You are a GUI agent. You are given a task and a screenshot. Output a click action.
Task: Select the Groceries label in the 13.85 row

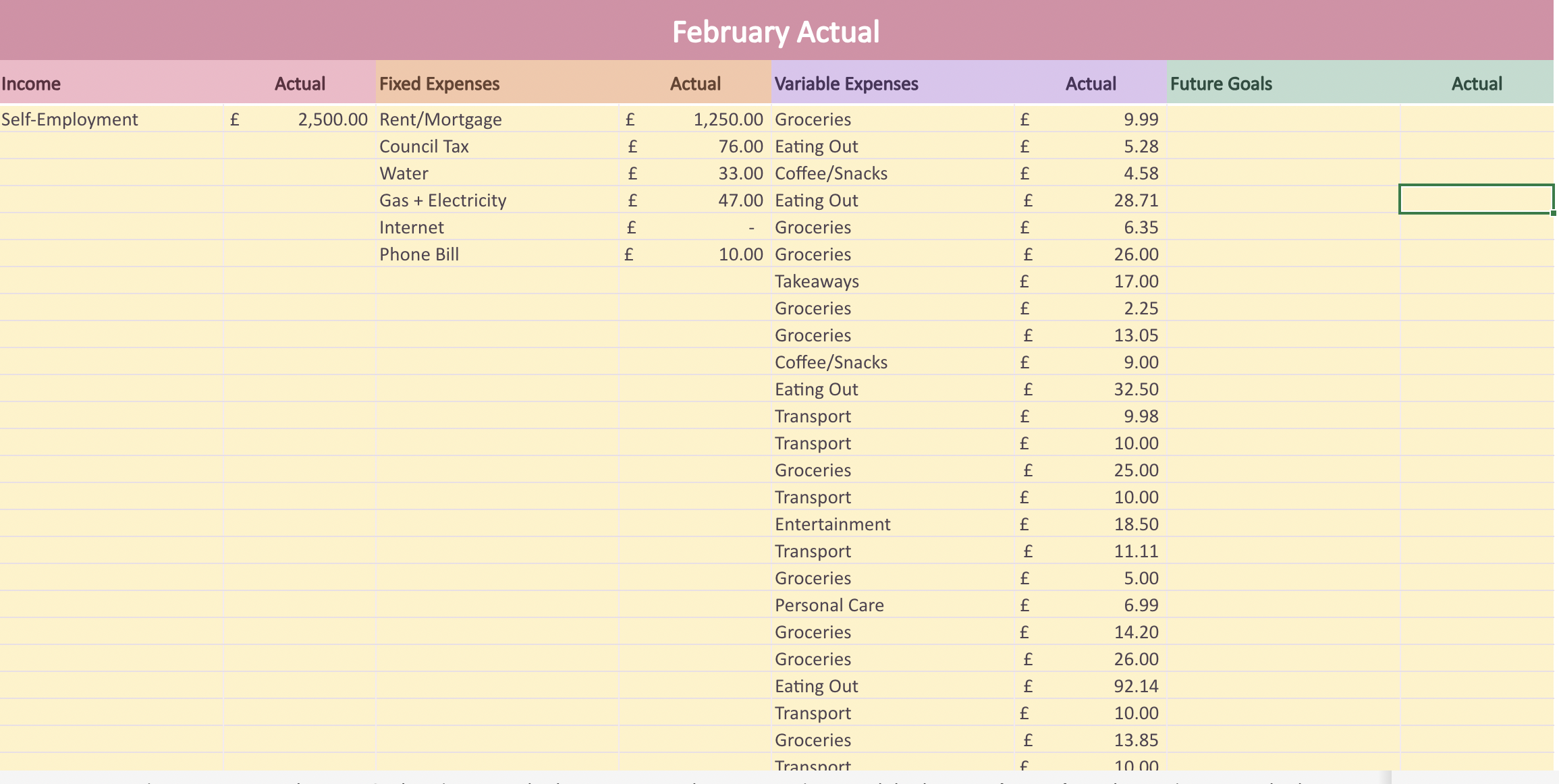pyautogui.click(x=893, y=740)
